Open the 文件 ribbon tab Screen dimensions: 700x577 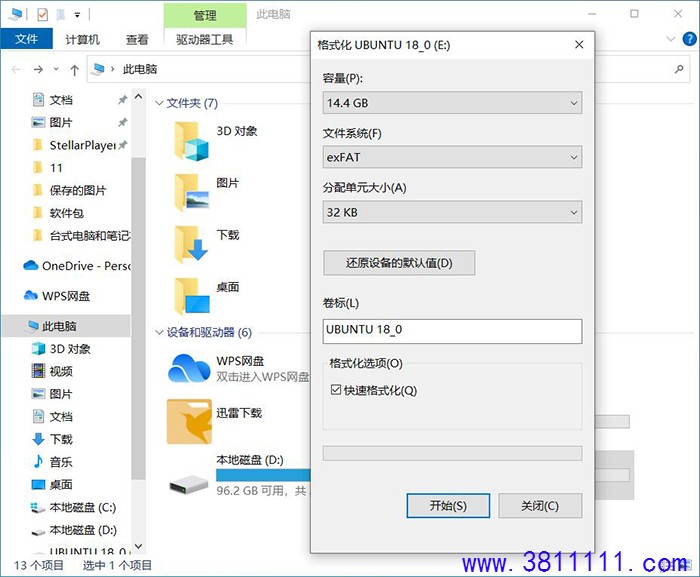tap(26, 39)
